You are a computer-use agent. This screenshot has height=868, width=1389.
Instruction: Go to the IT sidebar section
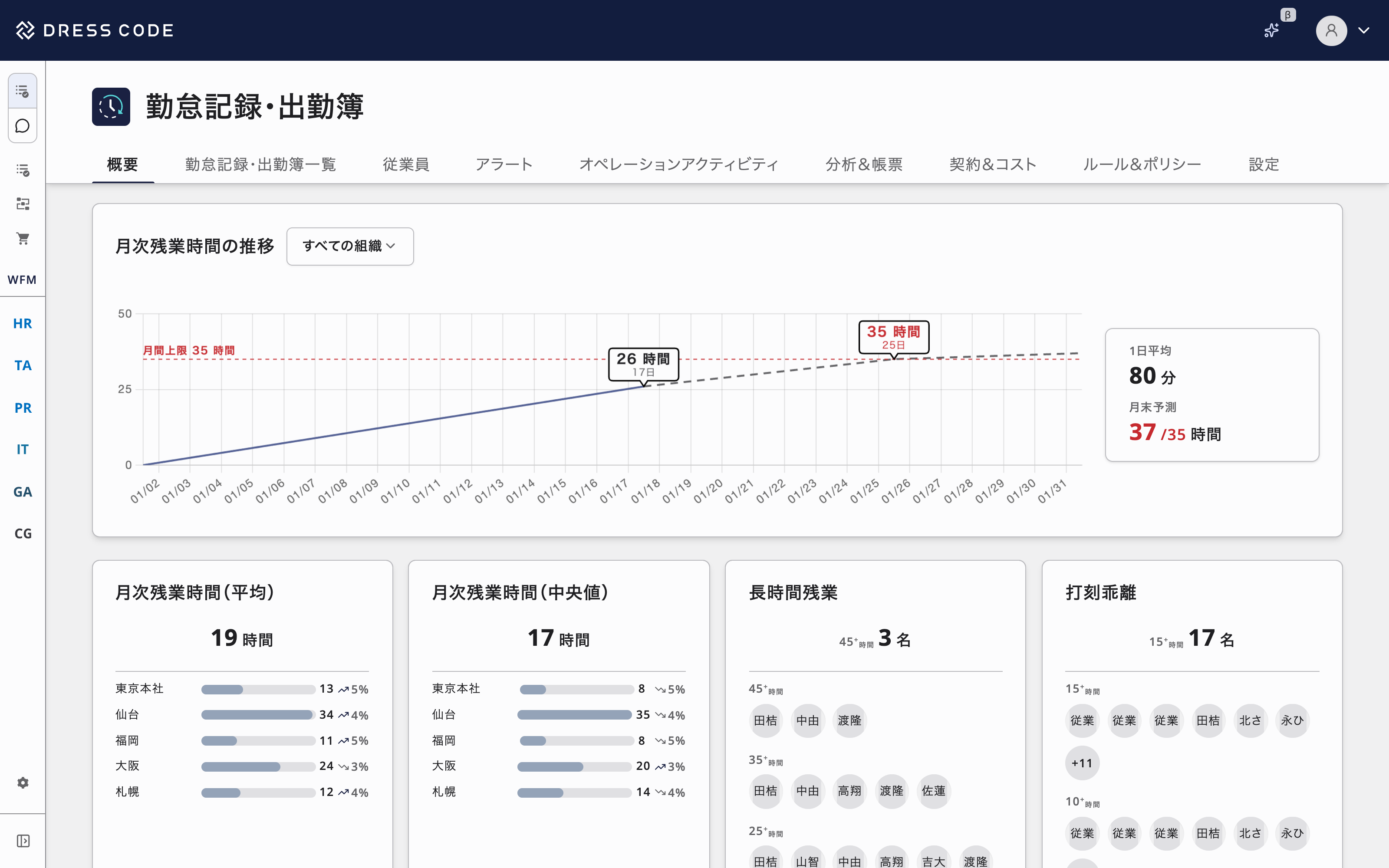(x=23, y=450)
